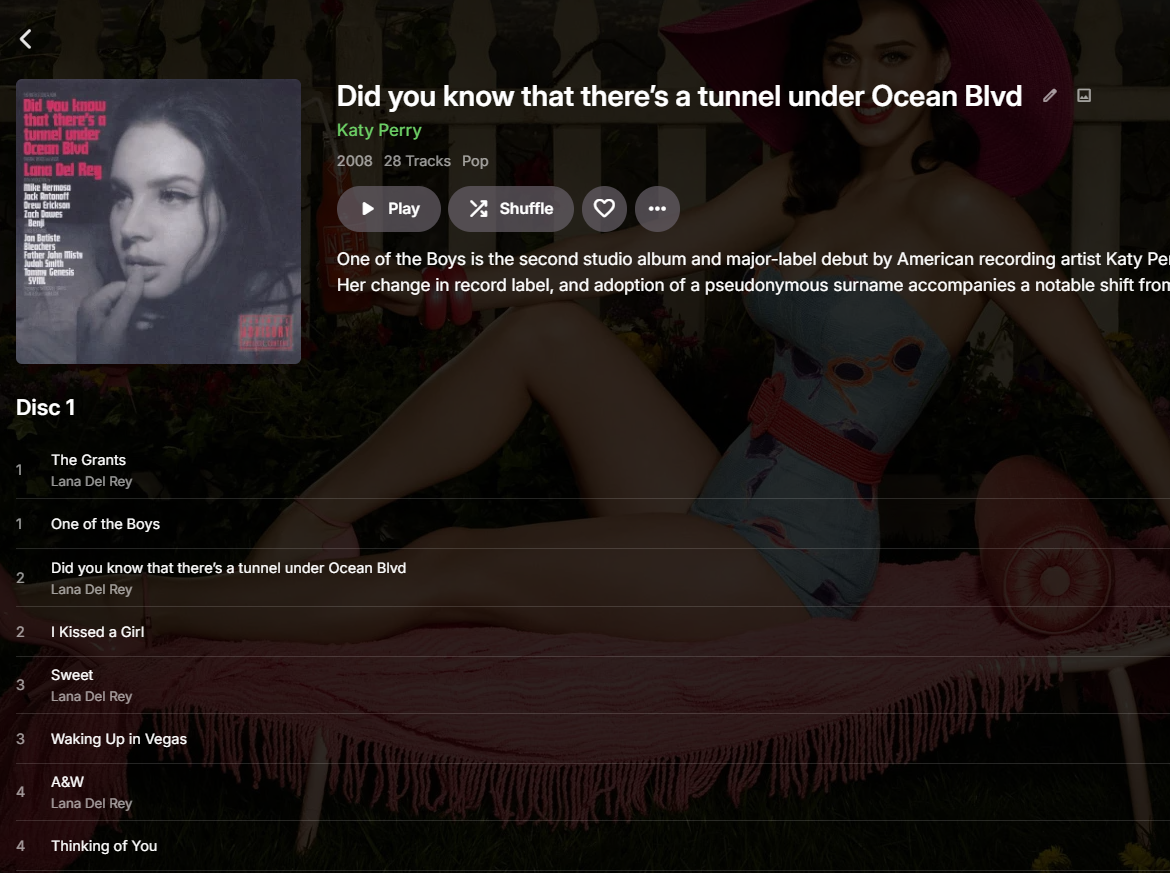1170x873 pixels.
Task: Favorite album with heart icon
Action: pos(604,209)
